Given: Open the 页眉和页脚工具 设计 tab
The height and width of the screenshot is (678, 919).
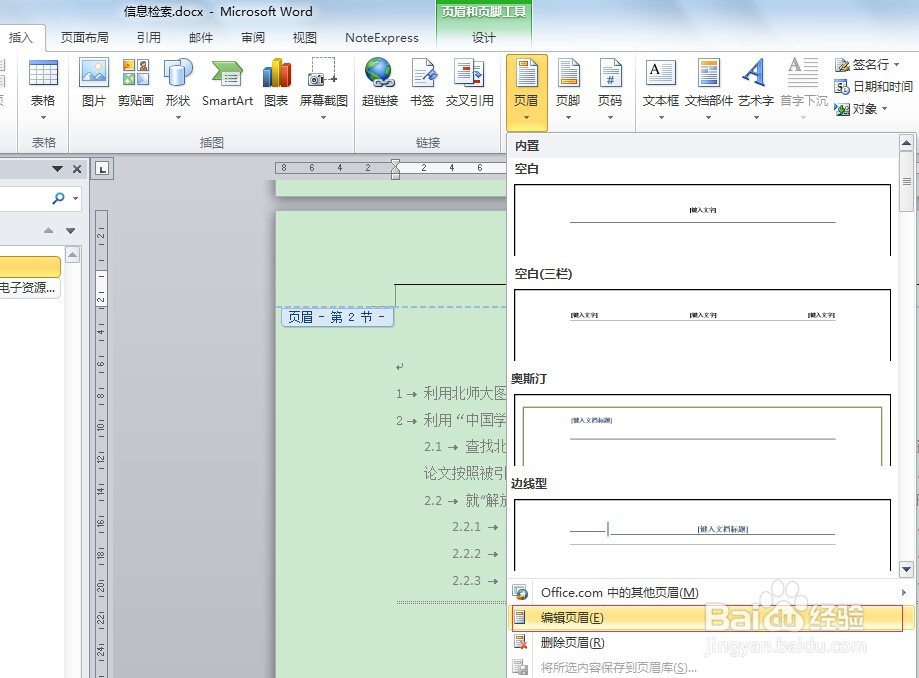Looking at the screenshot, I should coord(484,38).
